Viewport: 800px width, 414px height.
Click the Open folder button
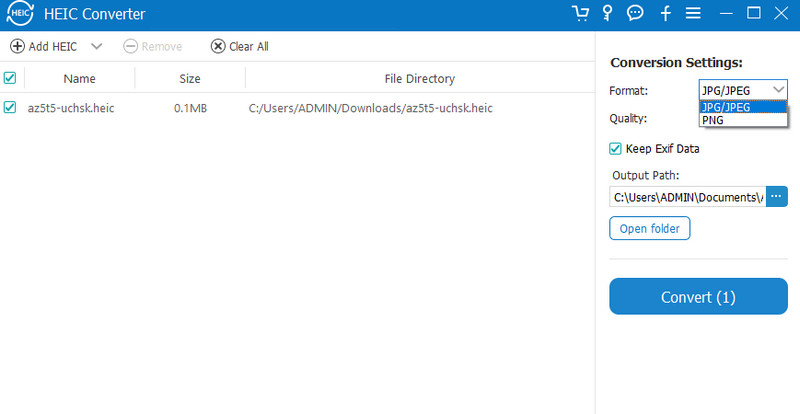point(649,228)
